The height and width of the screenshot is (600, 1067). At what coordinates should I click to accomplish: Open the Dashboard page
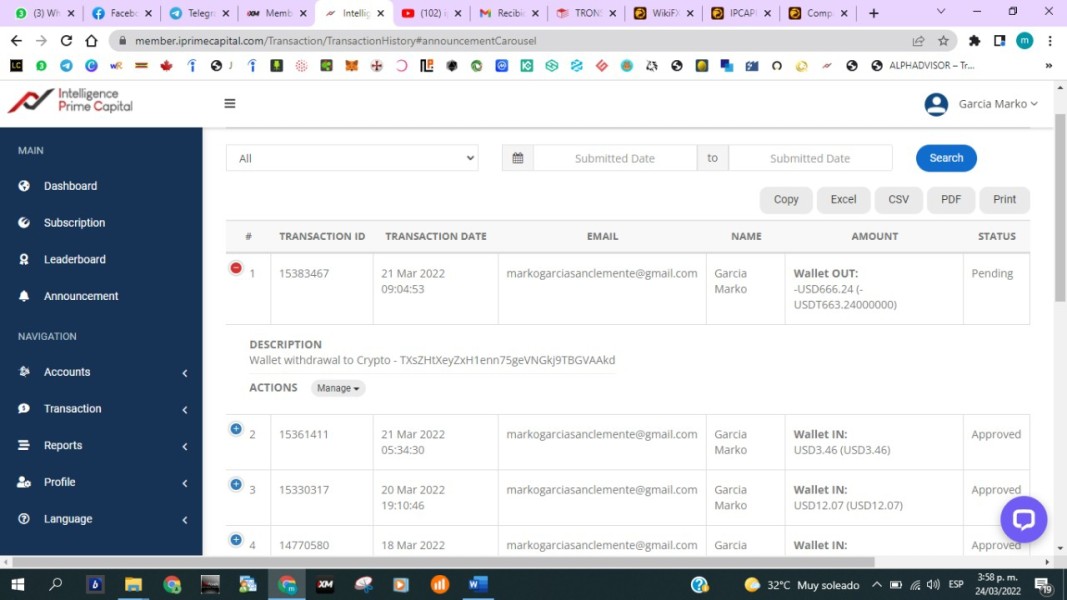pyautogui.click(x=70, y=186)
